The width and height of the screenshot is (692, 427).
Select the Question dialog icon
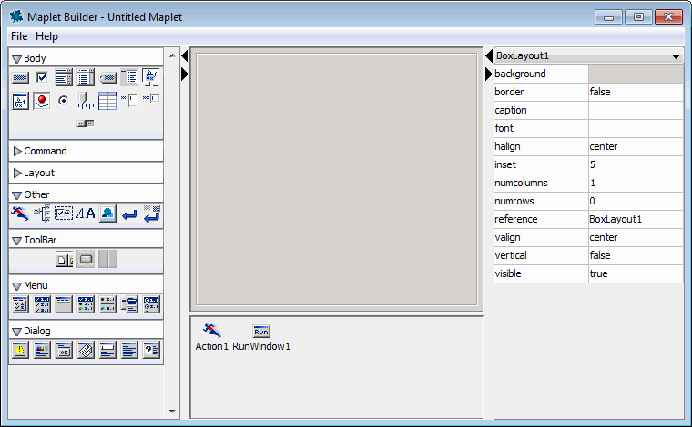[151, 349]
